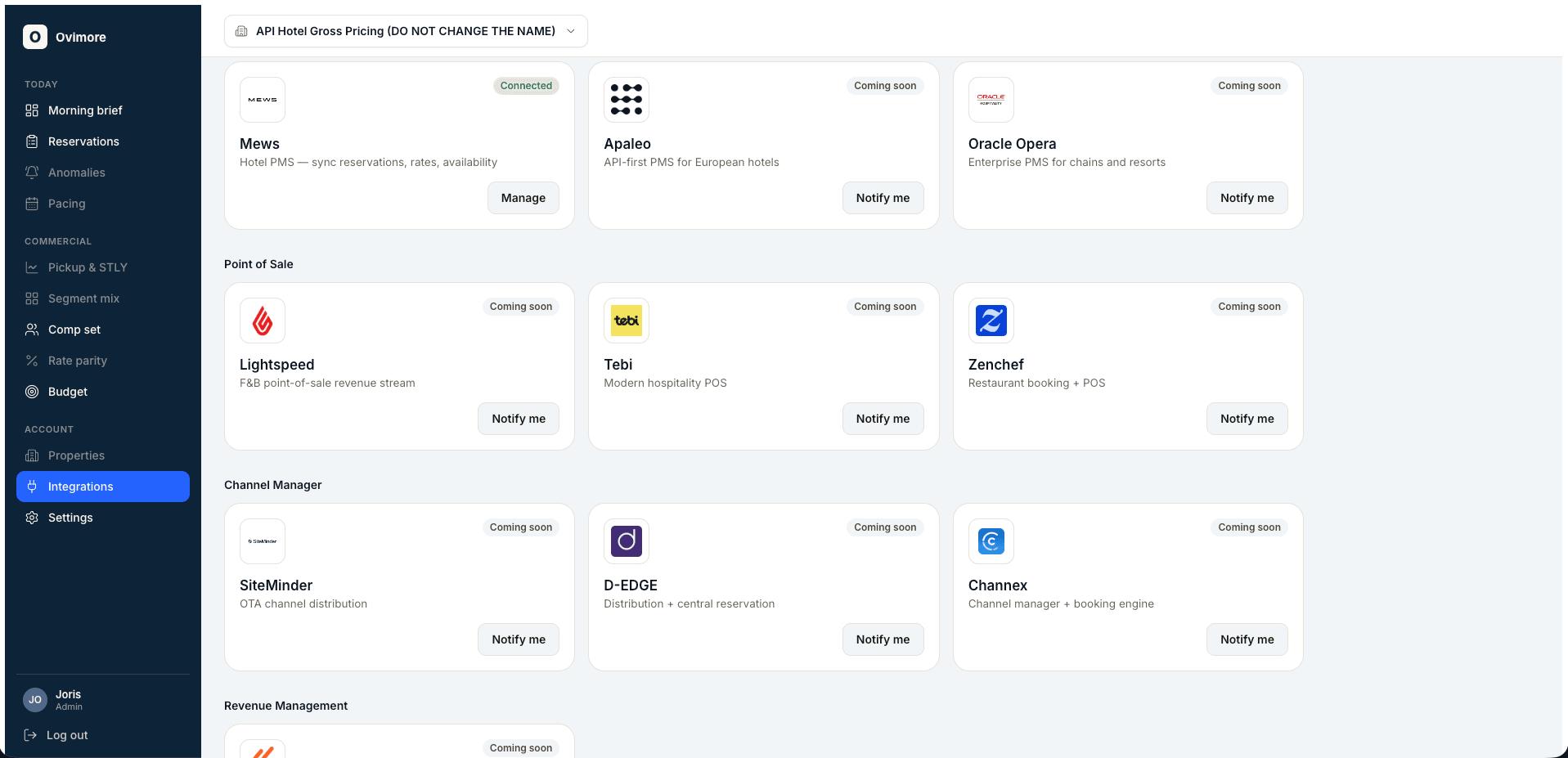Screen dimensions: 1568x758
Task: Navigate to Pacing
Action: [x=103, y=204]
